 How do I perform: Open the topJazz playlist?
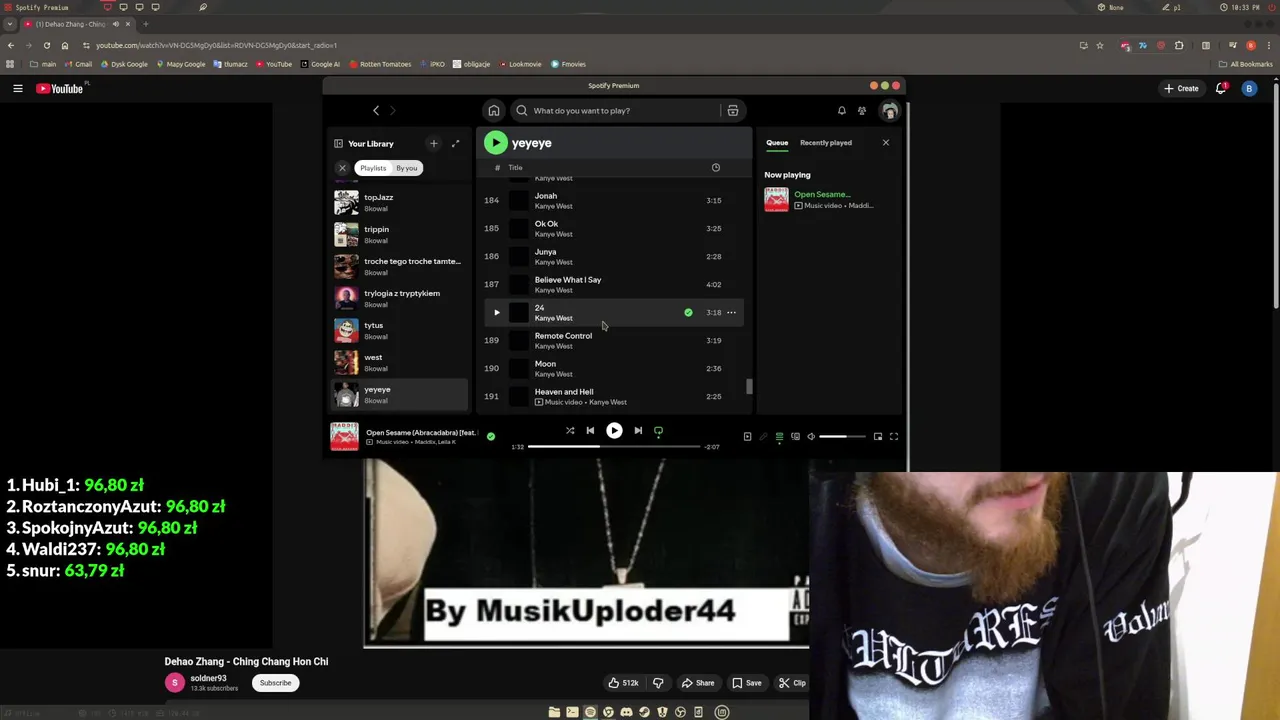pos(399,203)
